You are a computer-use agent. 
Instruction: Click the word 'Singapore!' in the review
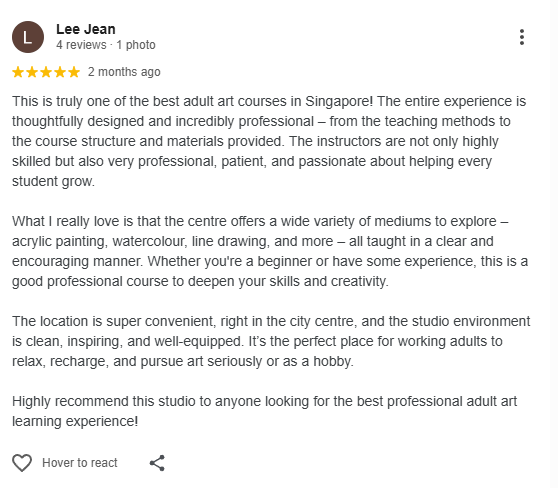coord(339,101)
